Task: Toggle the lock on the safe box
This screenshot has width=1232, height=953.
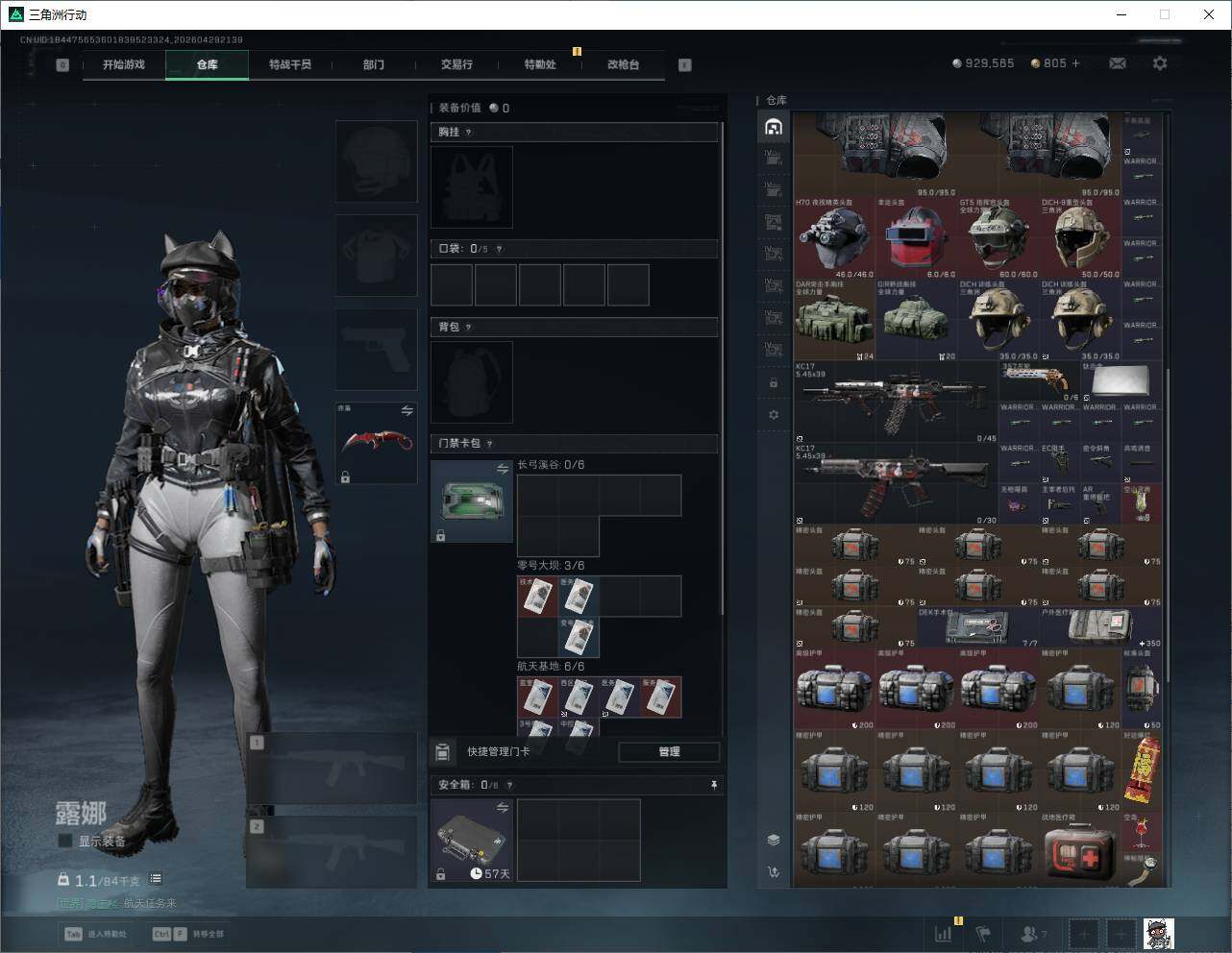Action: coord(441,874)
